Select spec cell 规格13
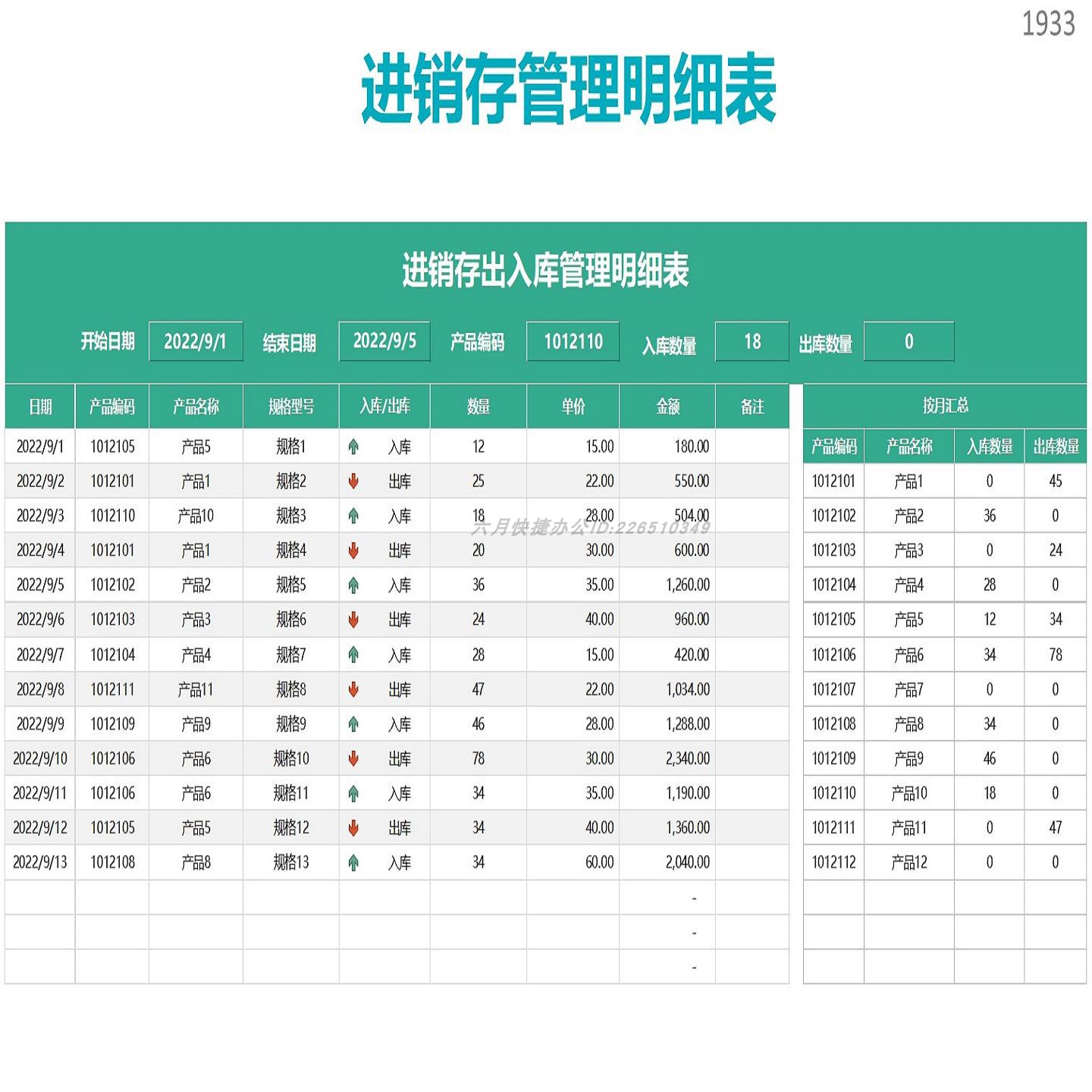The image size is (1092, 1092). (291, 862)
